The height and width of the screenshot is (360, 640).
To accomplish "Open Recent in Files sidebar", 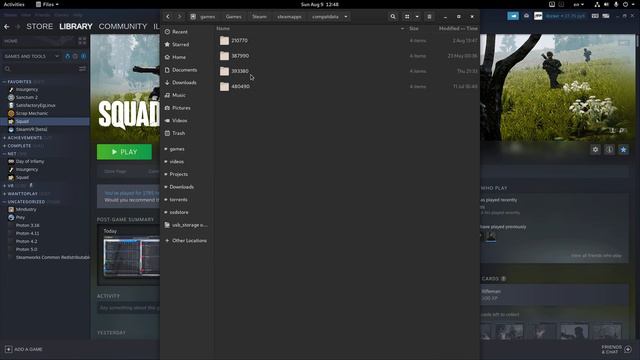I will (180, 32).
